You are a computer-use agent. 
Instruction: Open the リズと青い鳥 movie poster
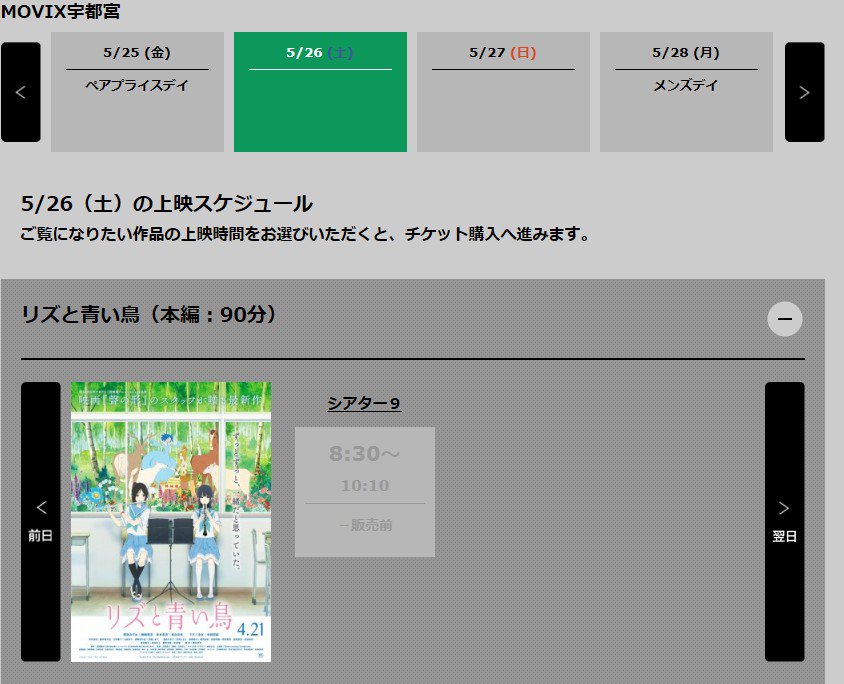(x=171, y=521)
